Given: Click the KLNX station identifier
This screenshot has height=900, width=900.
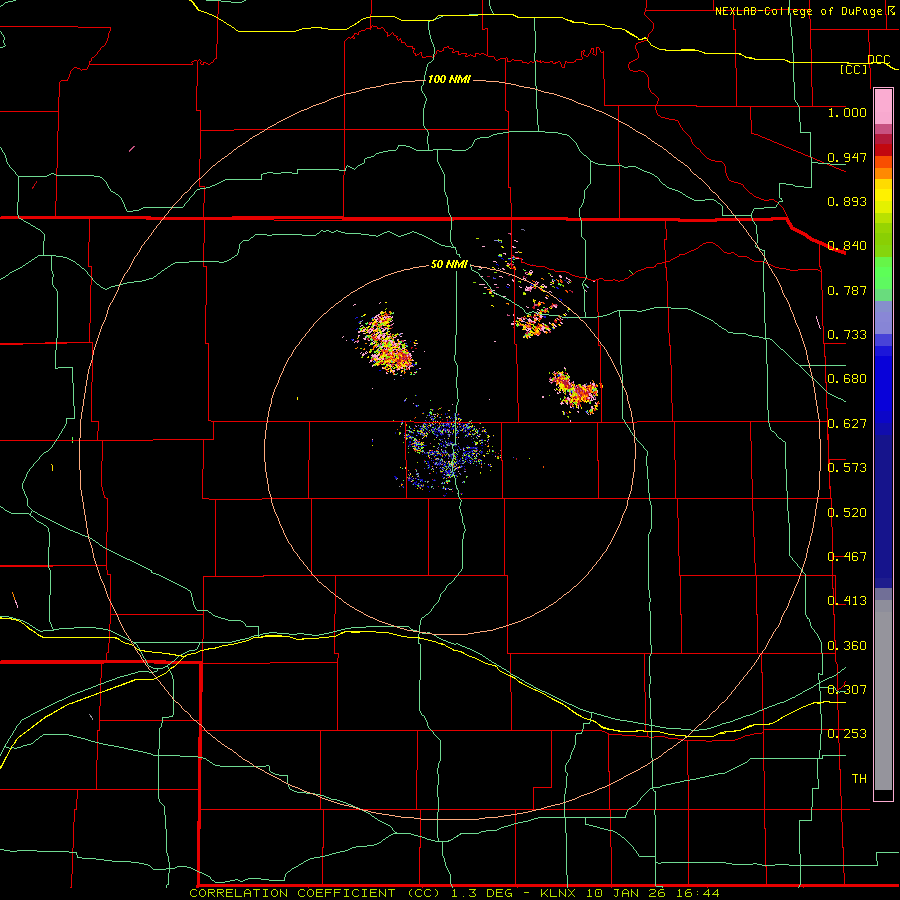Looking at the screenshot, I should pyautogui.click(x=559, y=893).
